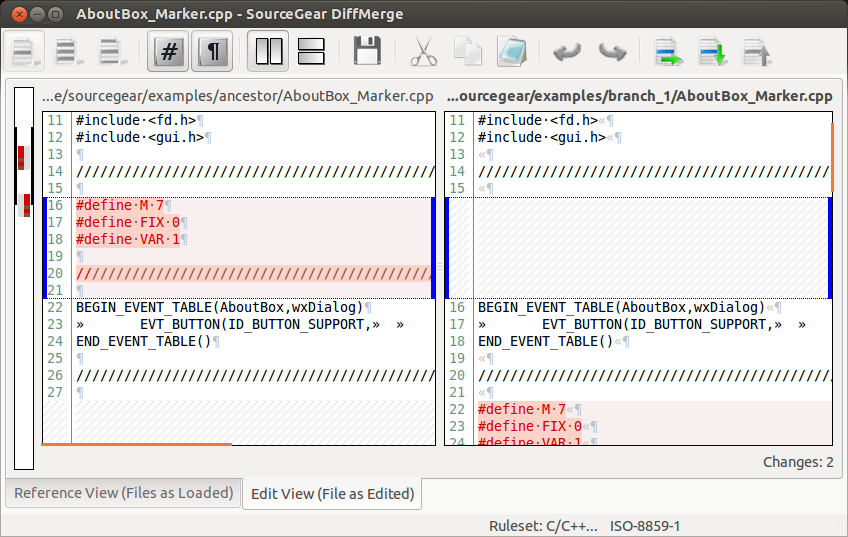
Task: Toggle whitespace display with the ¶ button
Action: pyautogui.click(x=212, y=51)
